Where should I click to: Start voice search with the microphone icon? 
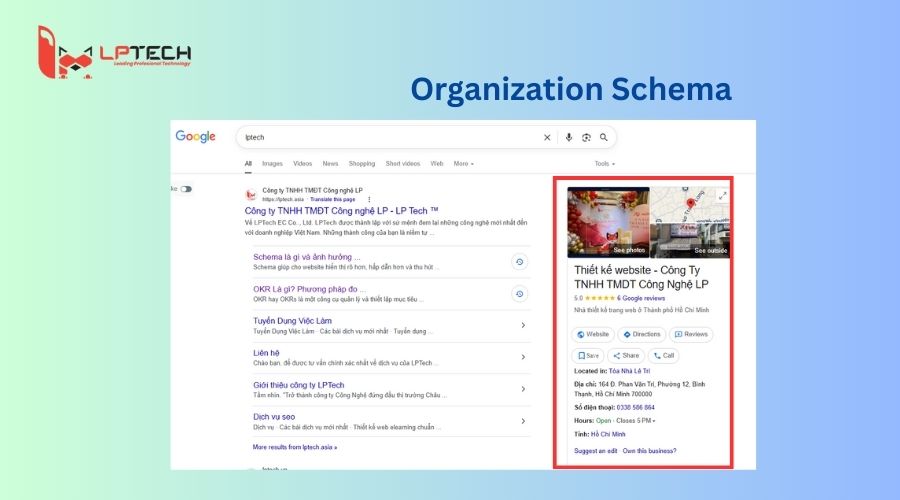[x=569, y=137]
